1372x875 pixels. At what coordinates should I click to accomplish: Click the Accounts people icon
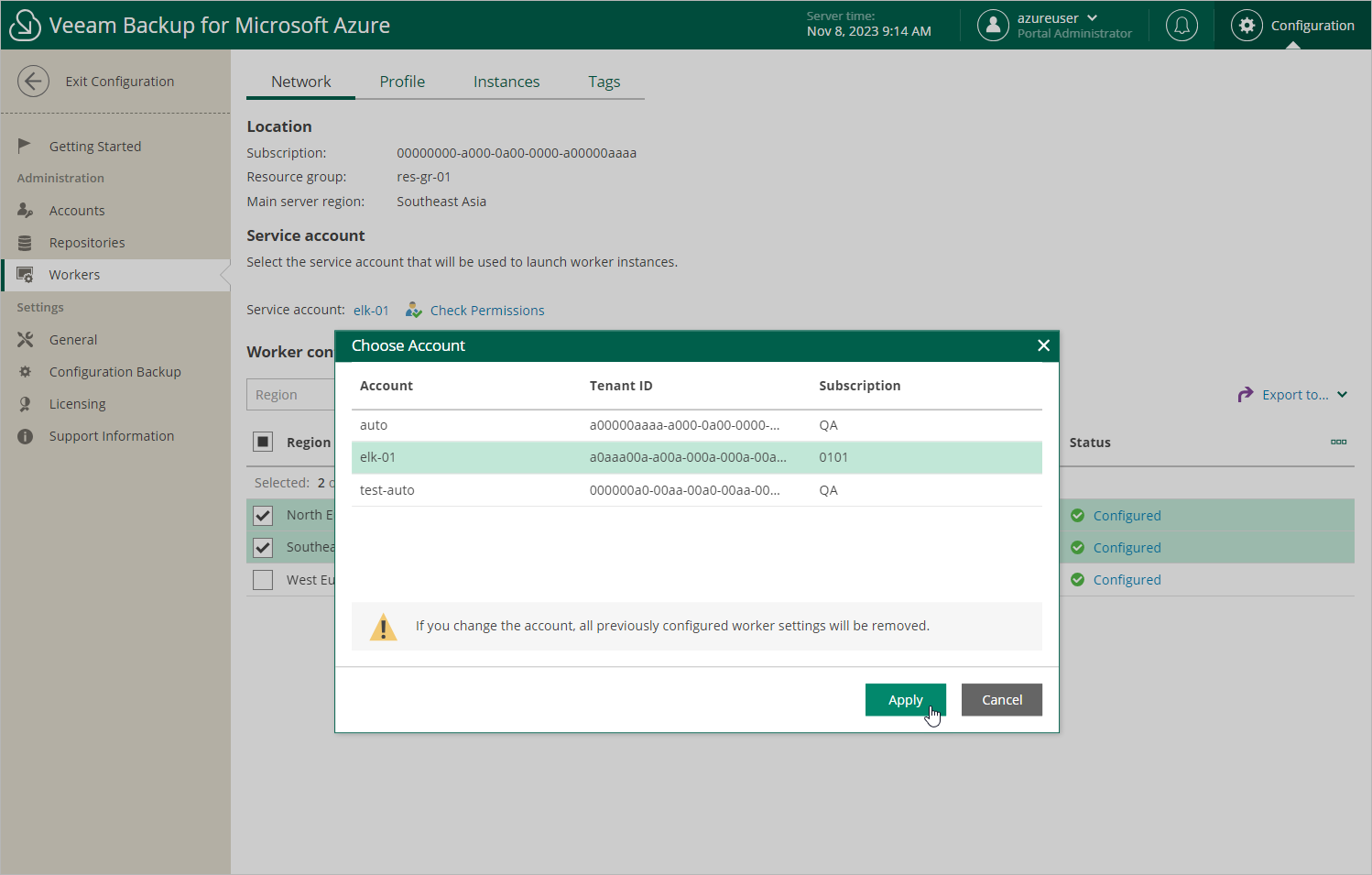25,211
